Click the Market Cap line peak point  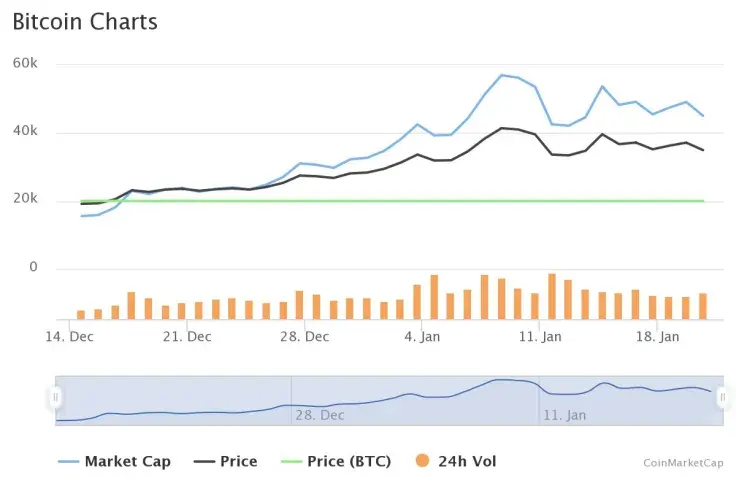502,75
